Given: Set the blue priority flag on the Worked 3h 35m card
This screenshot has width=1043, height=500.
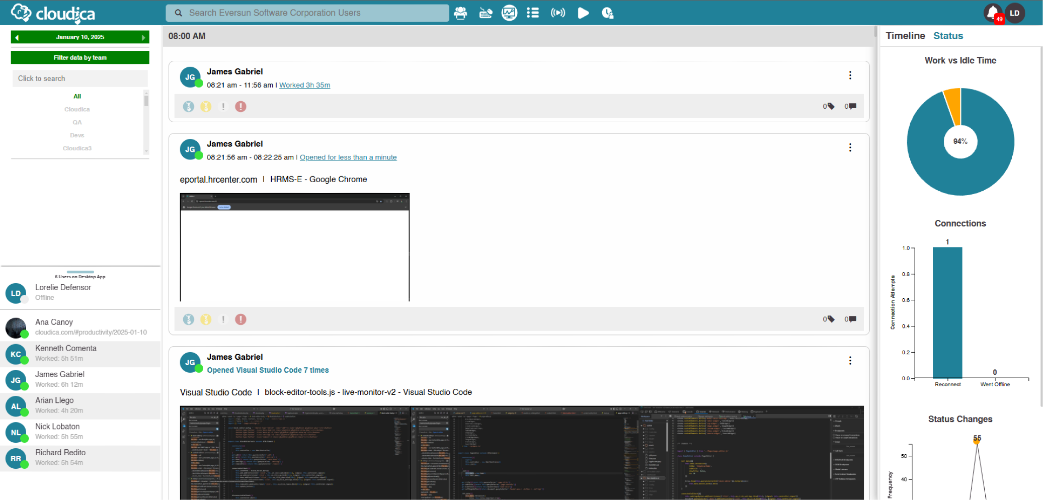Looking at the screenshot, I should [x=188, y=106].
